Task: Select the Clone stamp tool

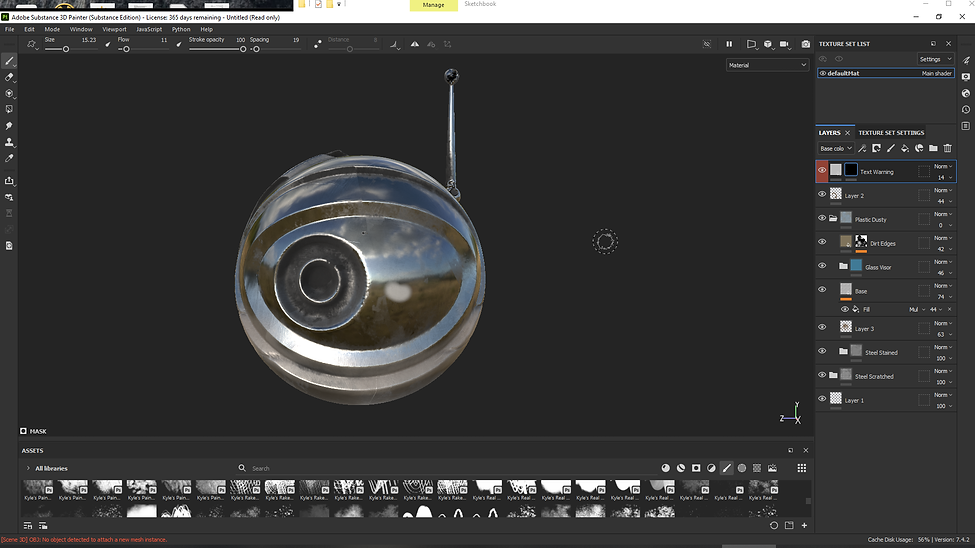Action: pos(9,142)
